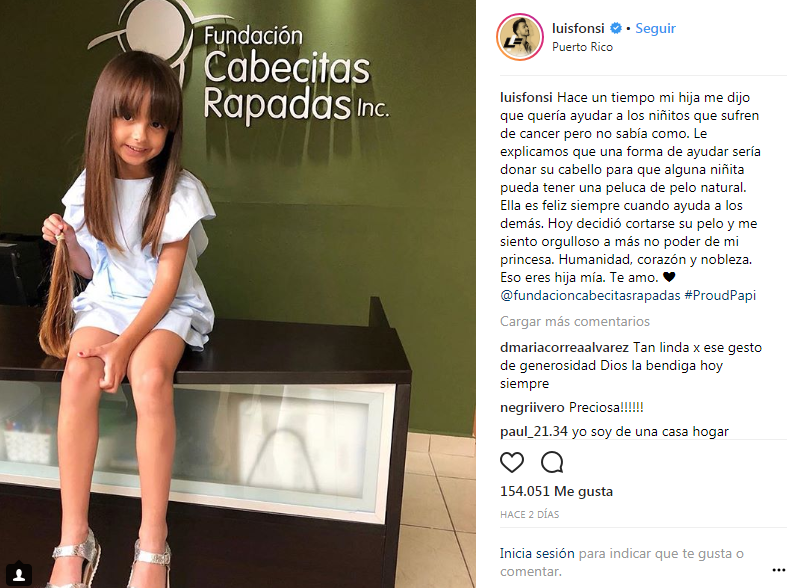Expand Cargar más comentarios
Viewport: 793px width, 588px height.
coord(575,322)
